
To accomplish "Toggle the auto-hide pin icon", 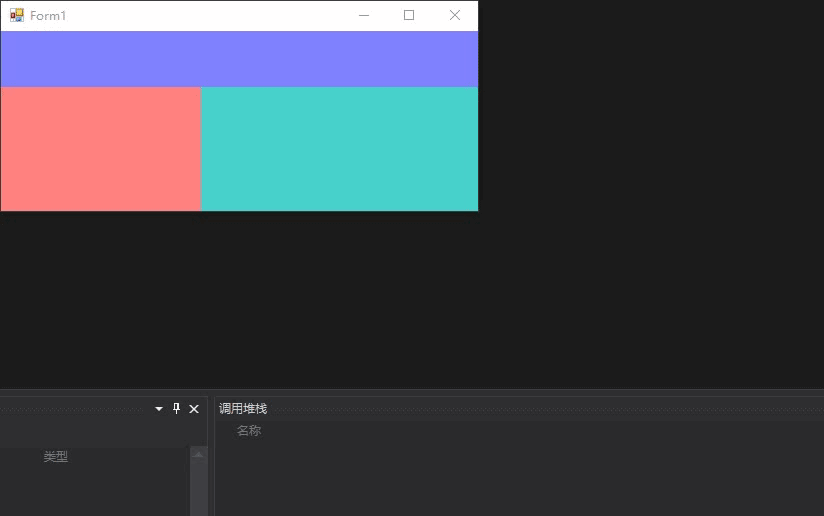I will [x=177, y=408].
